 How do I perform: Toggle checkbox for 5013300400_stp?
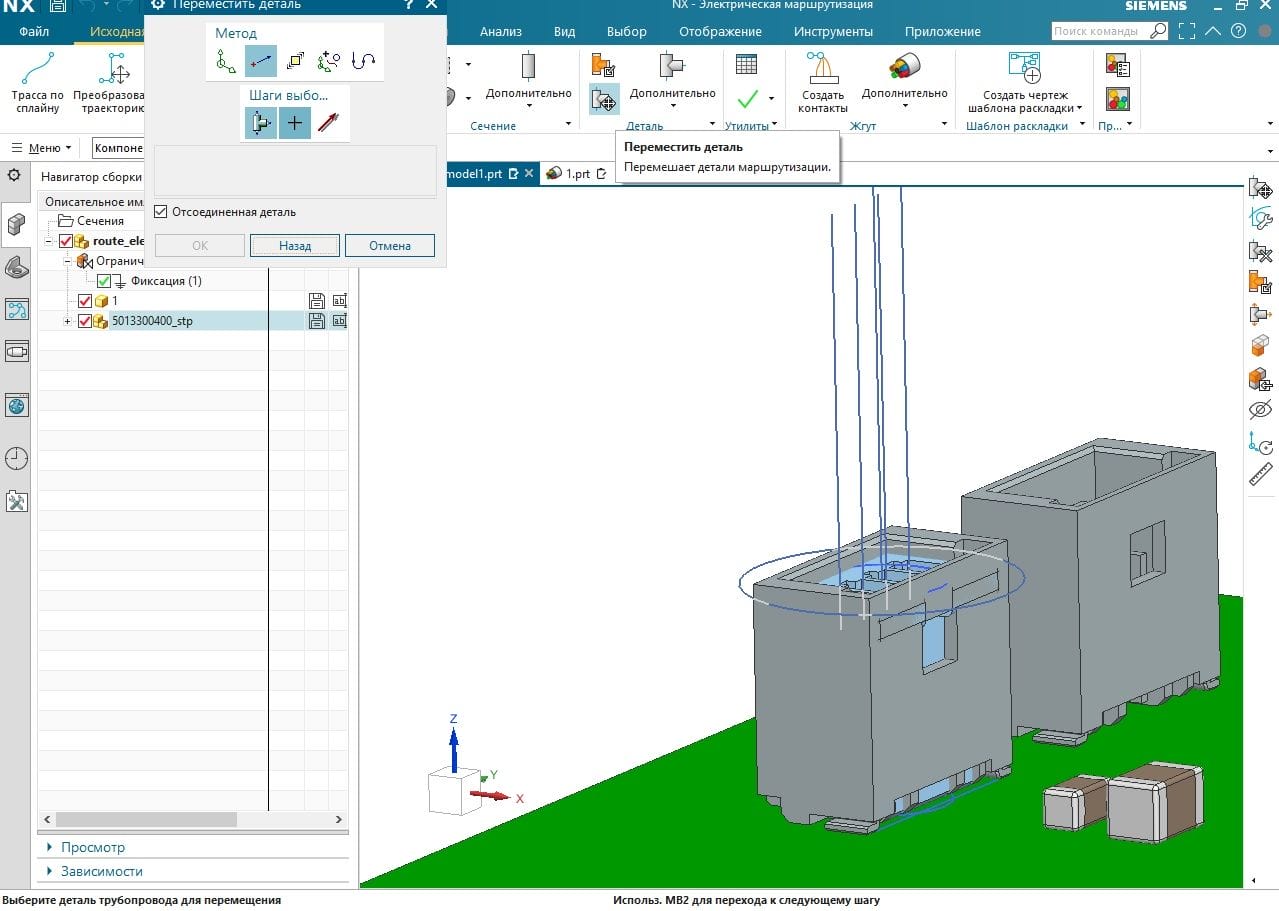coord(85,321)
